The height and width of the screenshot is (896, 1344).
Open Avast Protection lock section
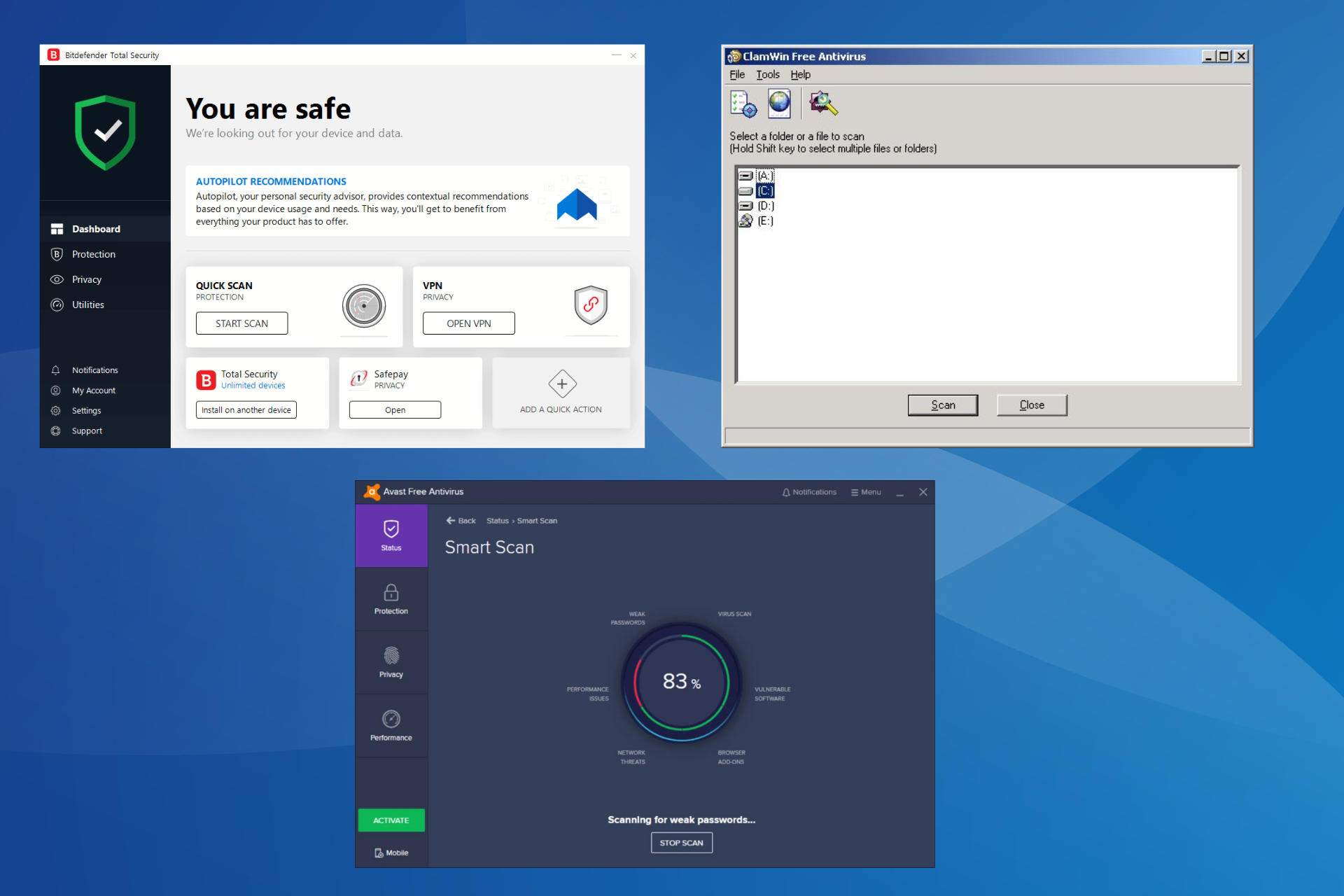391,599
